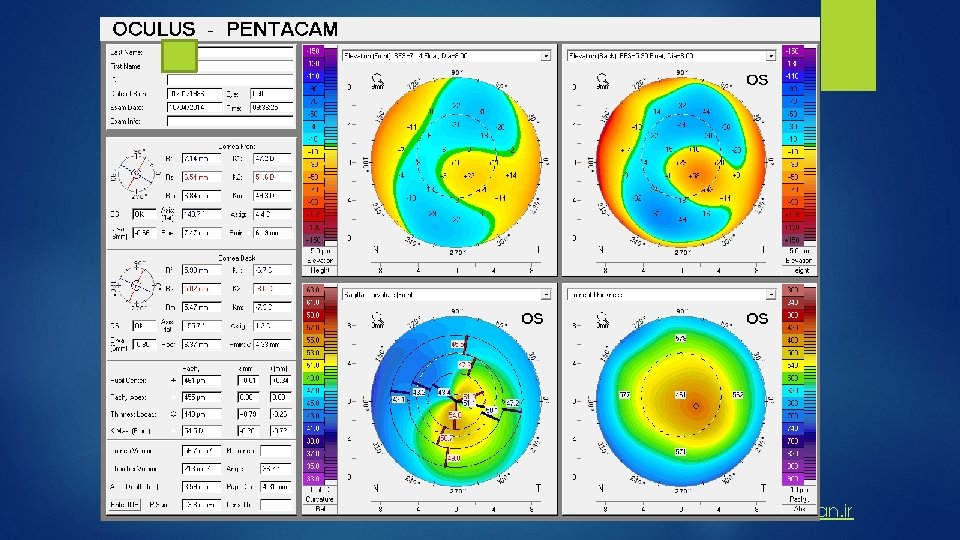
Task: Click the red Cornea Back K2 value
Action: [272, 288]
